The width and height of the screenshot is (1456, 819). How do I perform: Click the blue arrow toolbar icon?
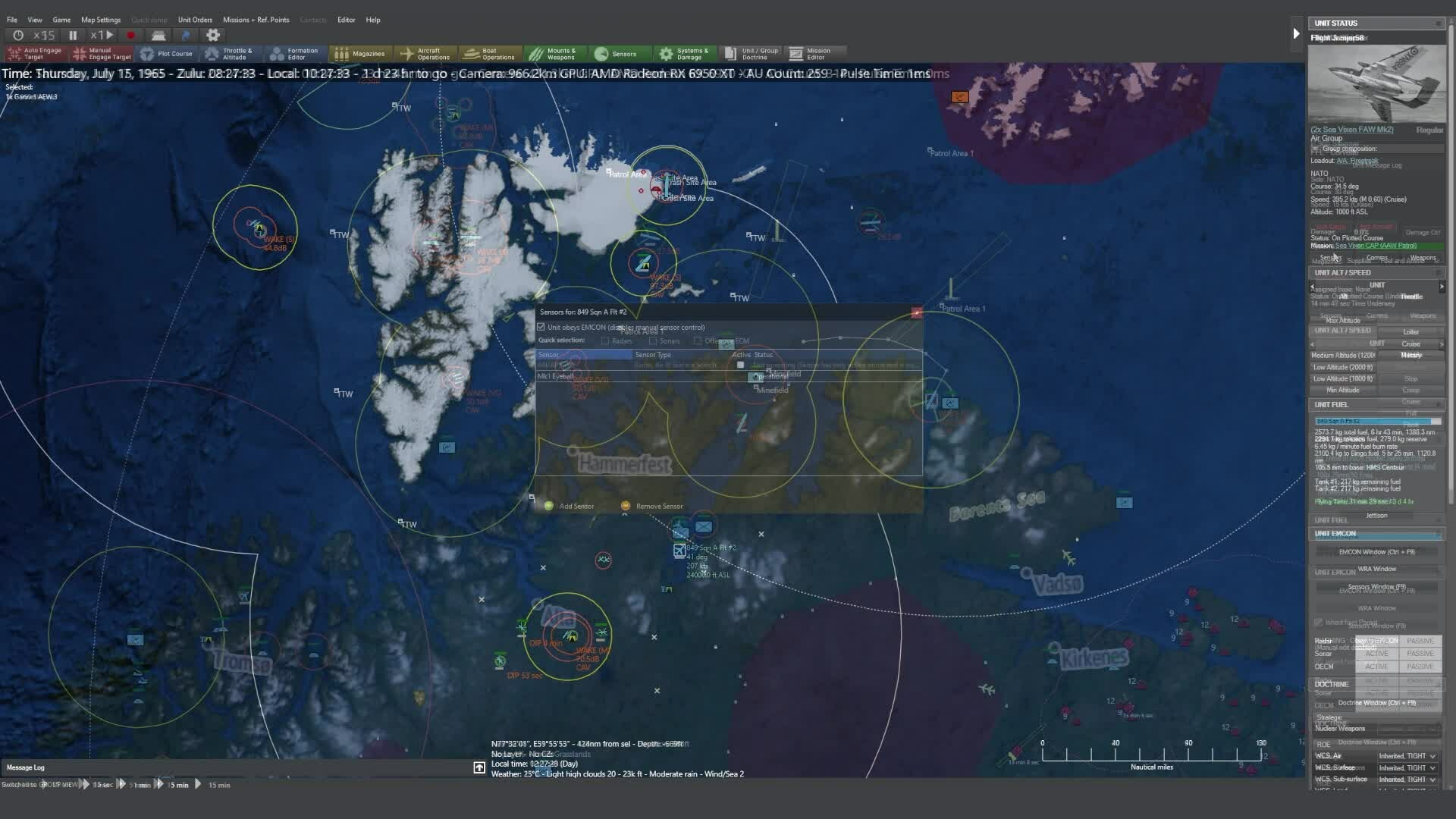tap(186, 35)
